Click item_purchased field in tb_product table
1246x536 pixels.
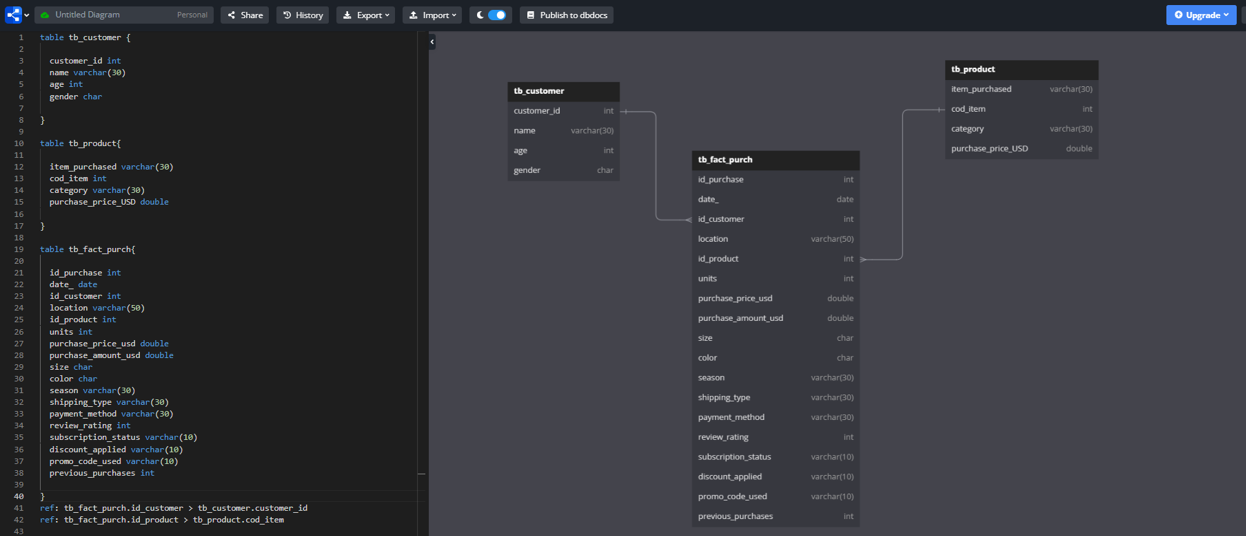tap(1022, 89)
